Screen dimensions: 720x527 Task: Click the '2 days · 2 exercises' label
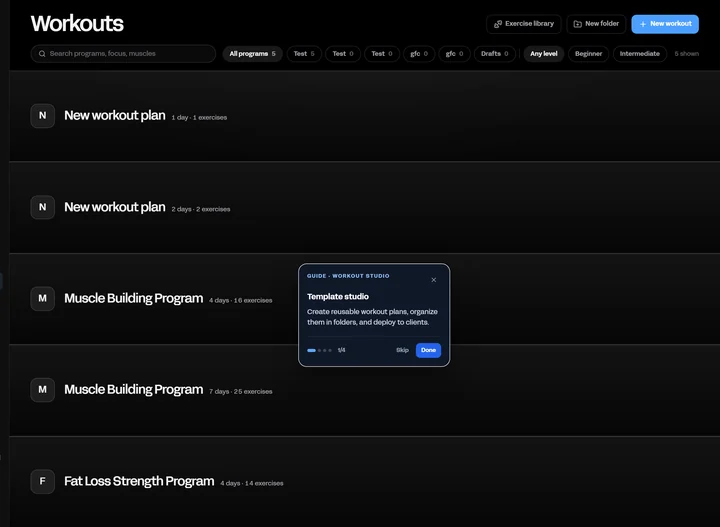tap(201, 209)
